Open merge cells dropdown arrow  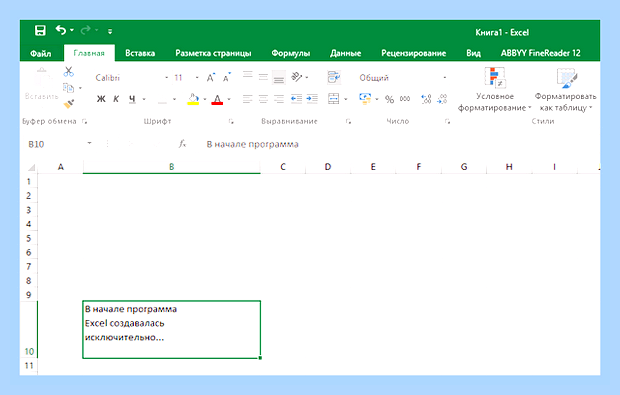point(346,99)
